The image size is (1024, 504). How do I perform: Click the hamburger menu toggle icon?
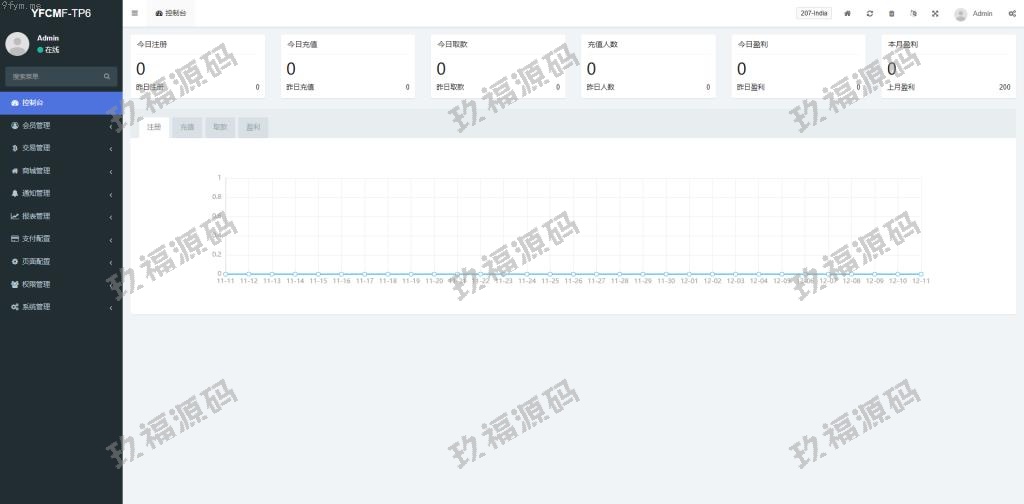pyautogui.click(x=135, y=13)
